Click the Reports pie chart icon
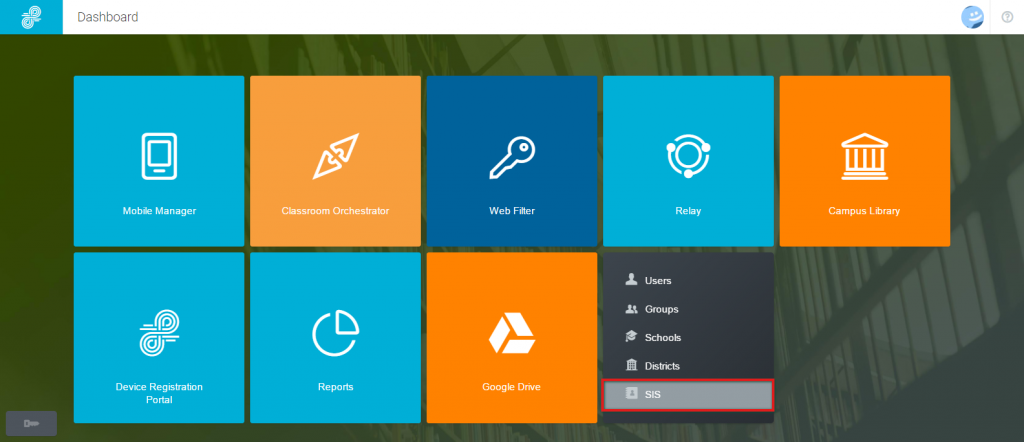The image size is (1024, 442). click(x=336, y=334)
